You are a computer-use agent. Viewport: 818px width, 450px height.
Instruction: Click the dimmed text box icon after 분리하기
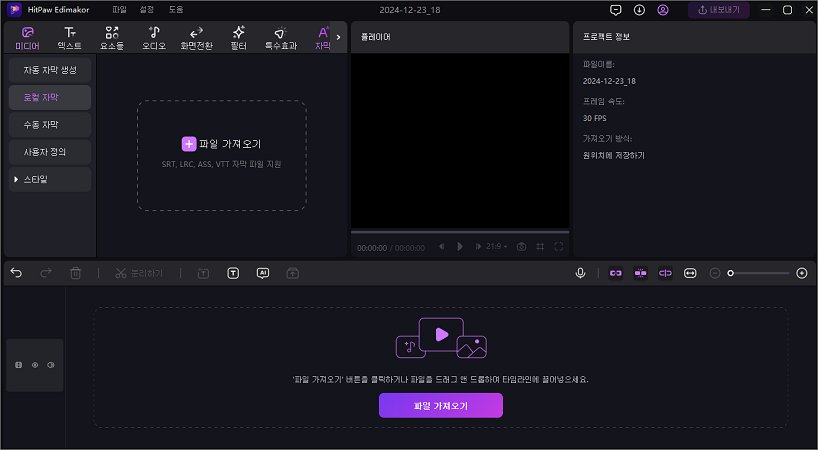tap(203, 273)
